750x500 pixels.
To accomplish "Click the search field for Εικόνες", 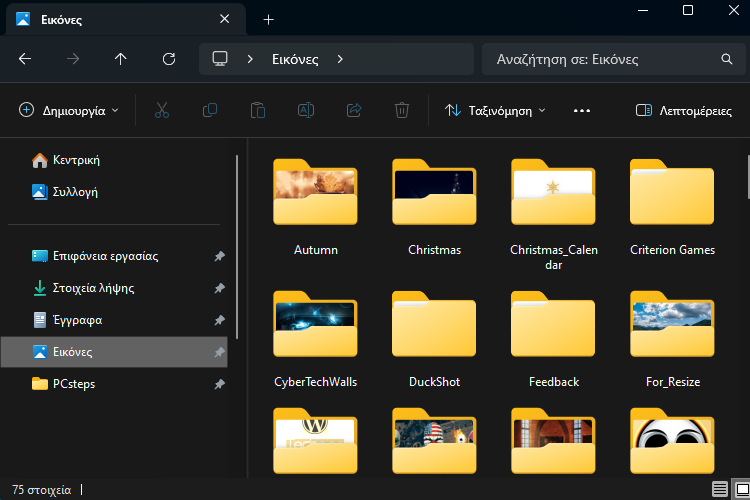I will tap(614, 59).
